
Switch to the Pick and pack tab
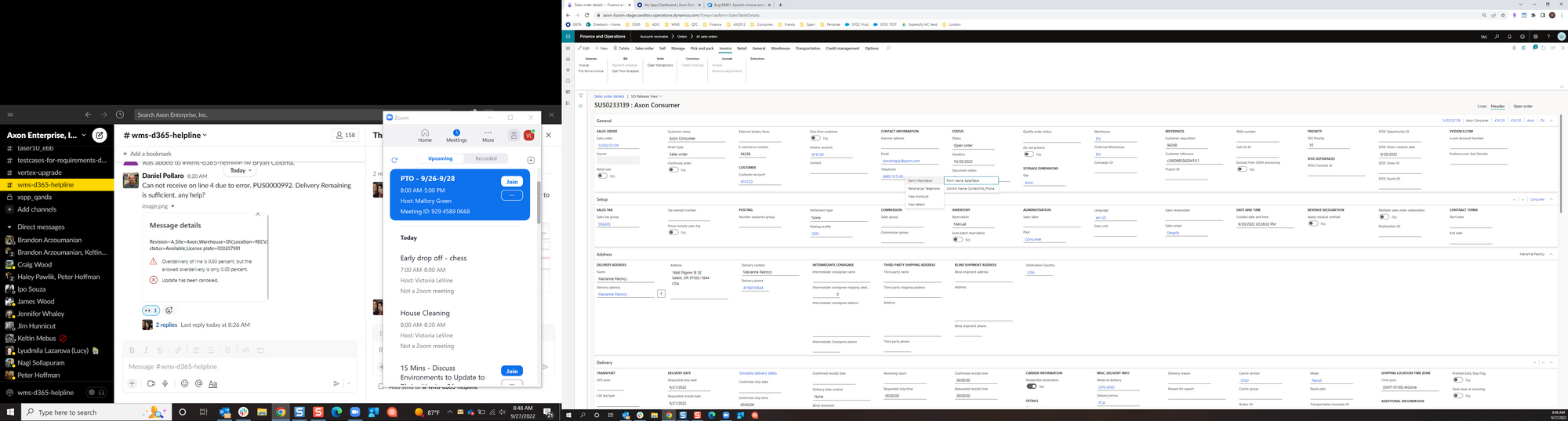pyautogui.click(x=702, y=49)
